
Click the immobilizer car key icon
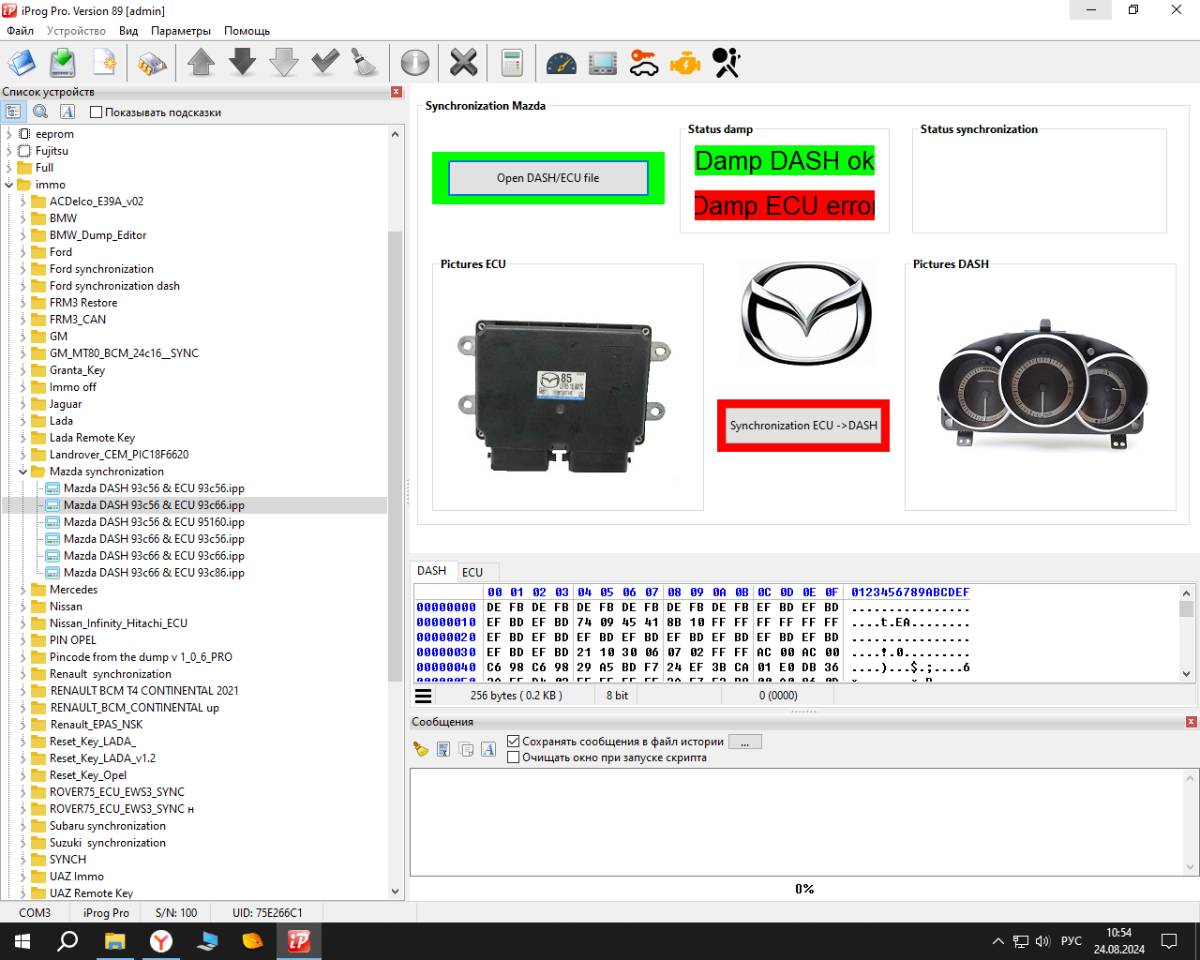[643, 63]
